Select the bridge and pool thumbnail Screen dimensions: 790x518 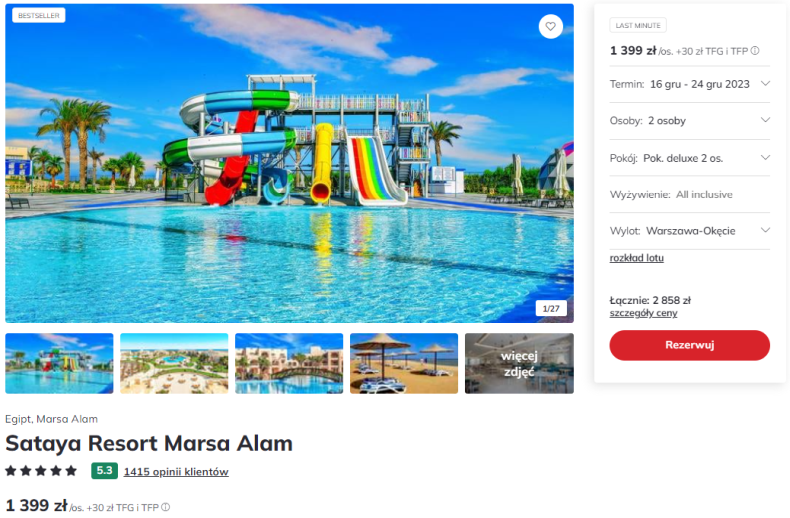tap(289, 363)
